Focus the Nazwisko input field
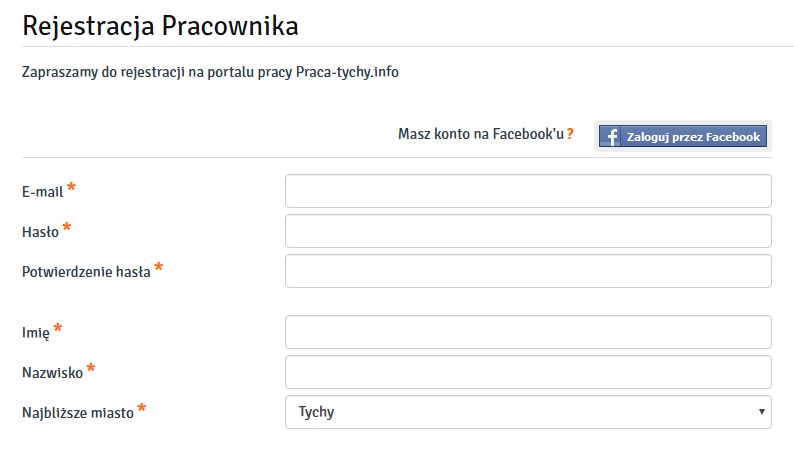Screen dimensions: 794x450 coord(528,372)
